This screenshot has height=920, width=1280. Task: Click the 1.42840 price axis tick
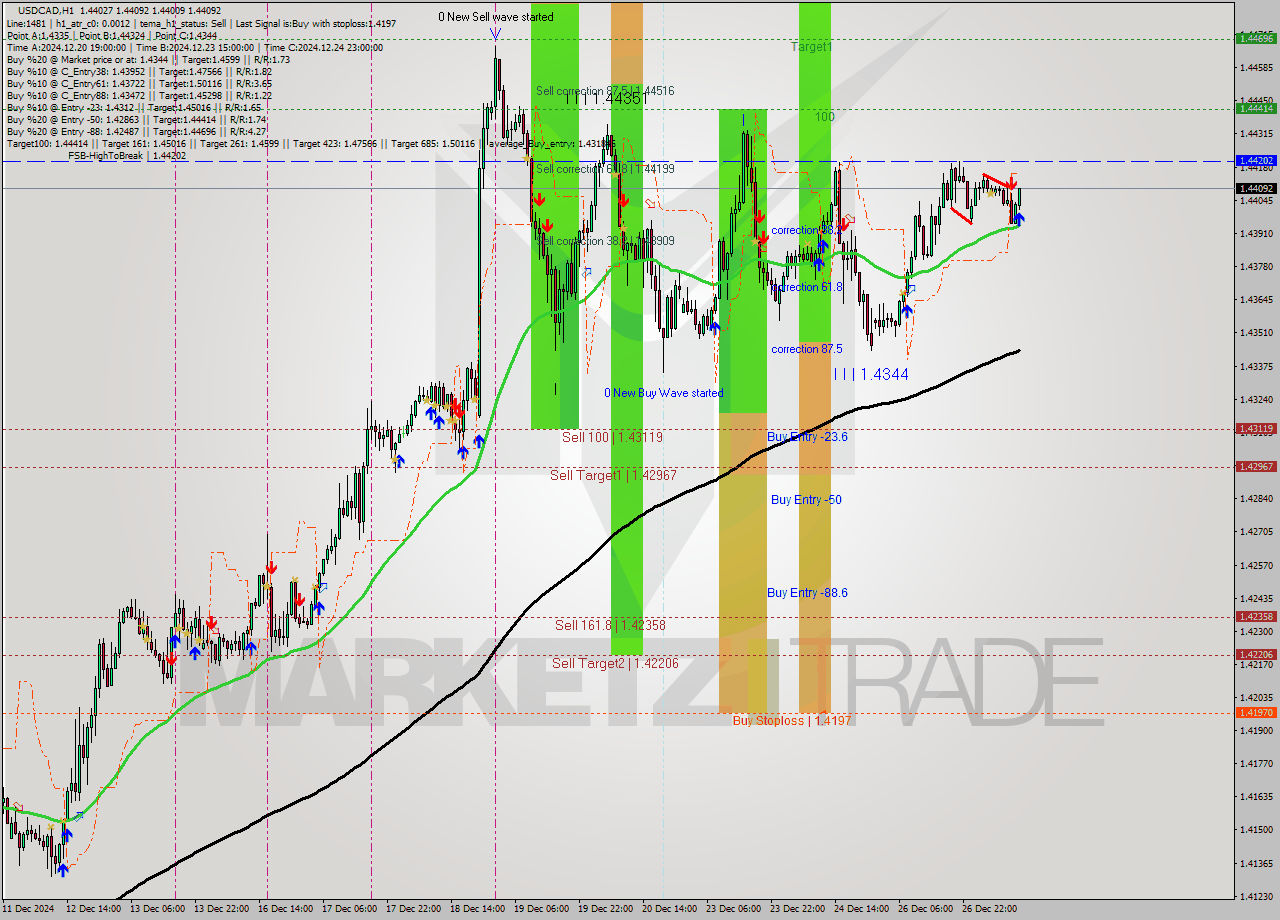[1256, 498]
